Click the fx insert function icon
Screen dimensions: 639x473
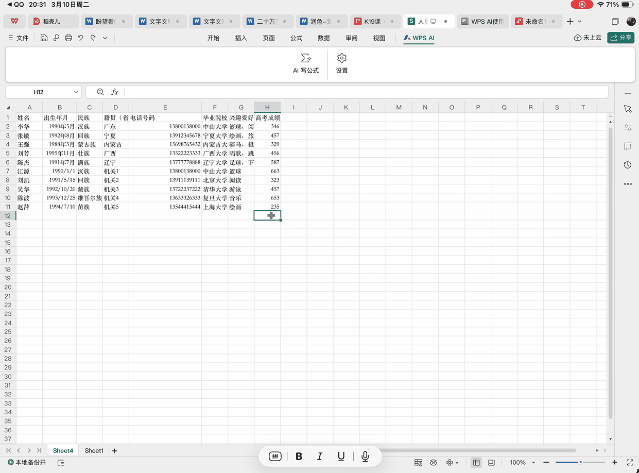click(115, 91)
